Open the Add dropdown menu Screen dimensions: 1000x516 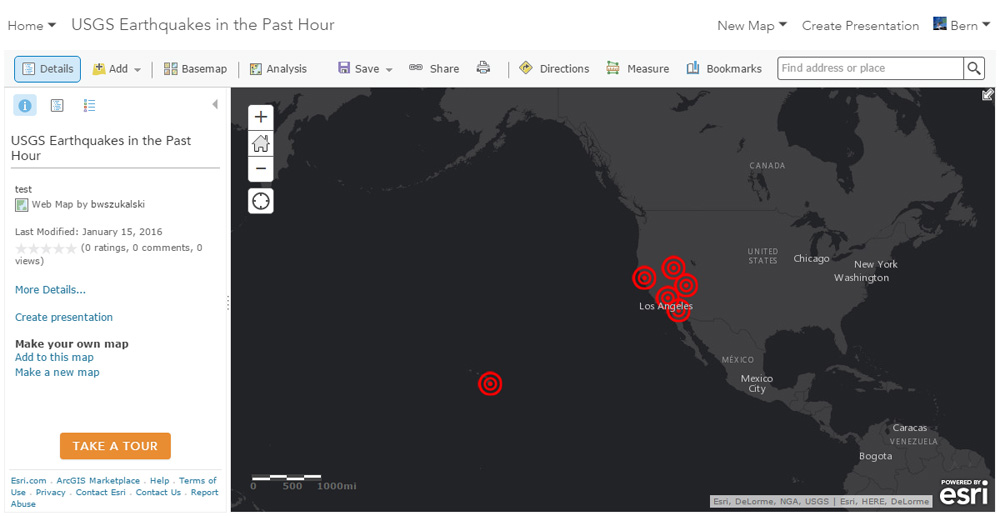pos(117,69)
